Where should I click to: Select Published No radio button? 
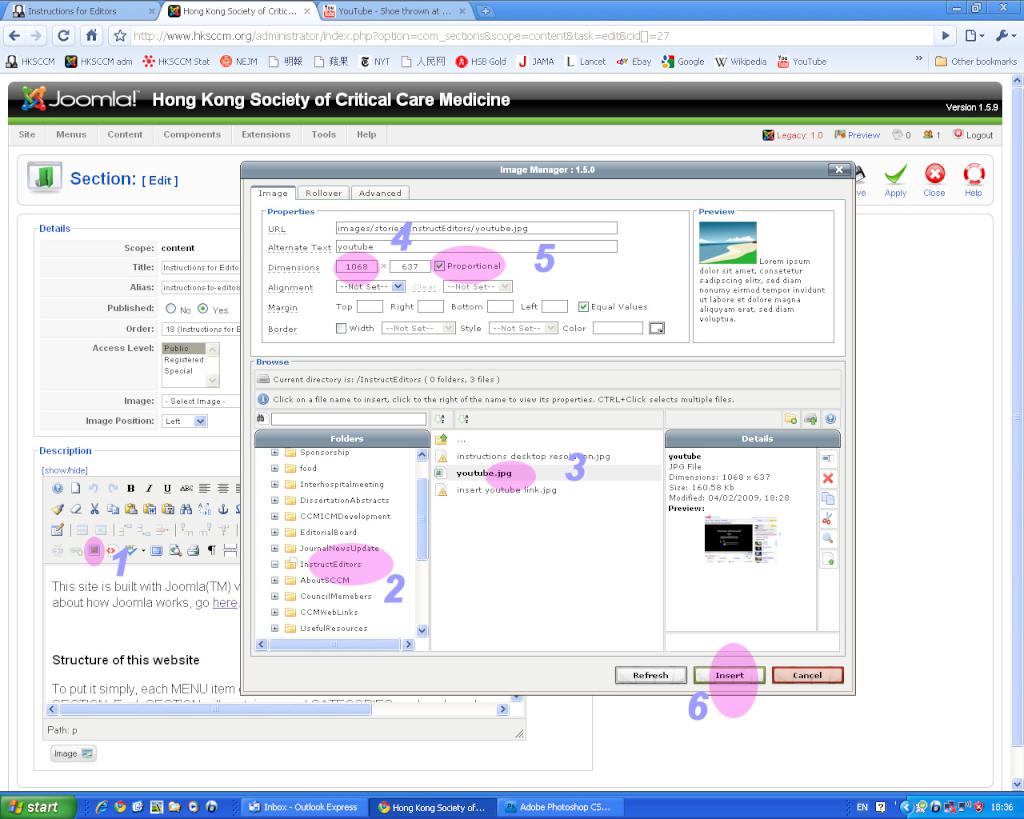coord(171,308)
